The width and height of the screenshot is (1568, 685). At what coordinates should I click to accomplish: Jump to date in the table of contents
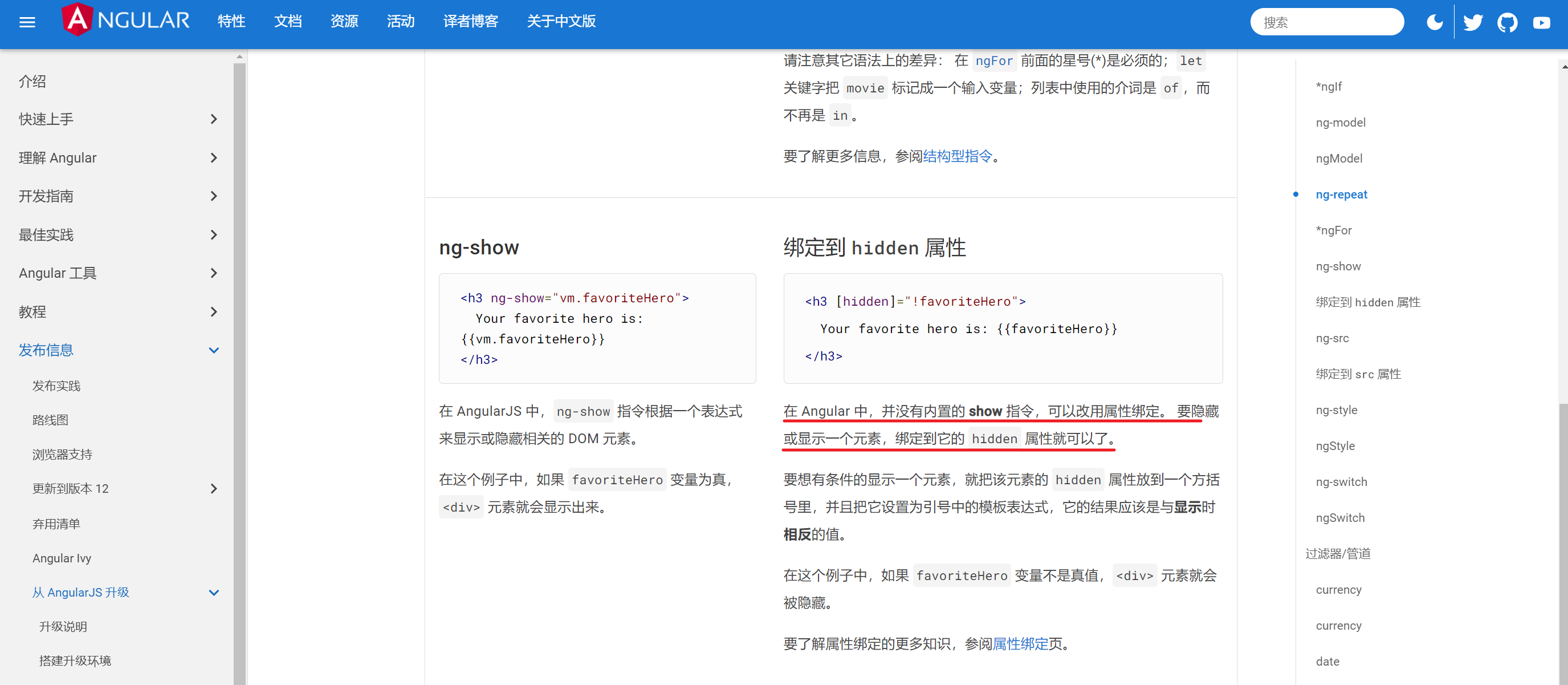[1327, 661]
